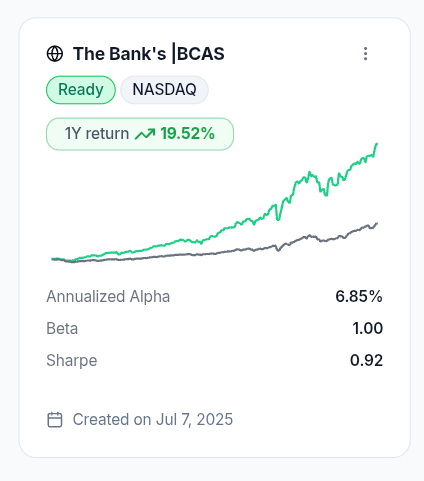424x481 pixels.
Task: Click the peak of the green chart line
Action: pyautogui.click(x=377, y=144)
